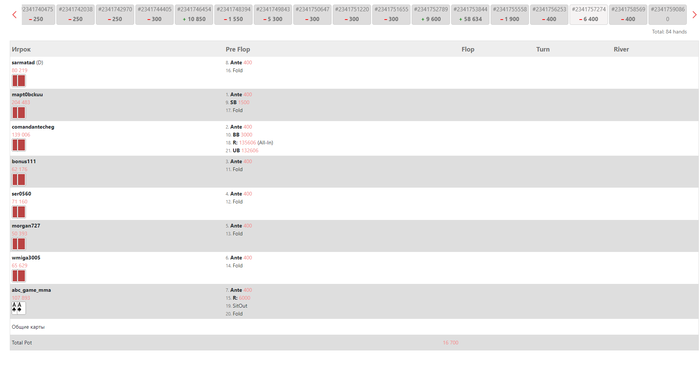Go to next hands with the right arrow

(694, 15)
